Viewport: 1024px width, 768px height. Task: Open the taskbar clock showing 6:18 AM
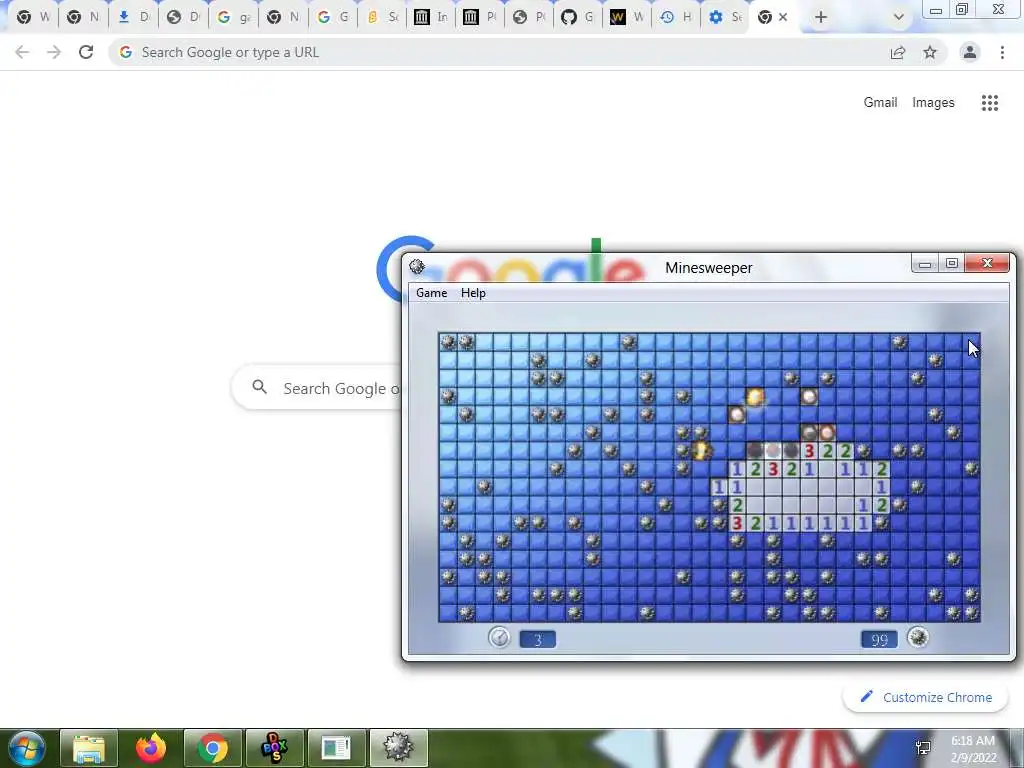pyautogui.click(x=974, y=749)
